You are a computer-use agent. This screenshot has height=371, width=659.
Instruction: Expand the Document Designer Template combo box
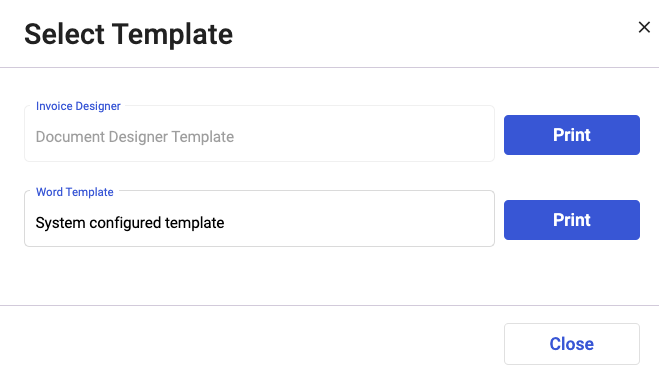(x=259, y=134)
